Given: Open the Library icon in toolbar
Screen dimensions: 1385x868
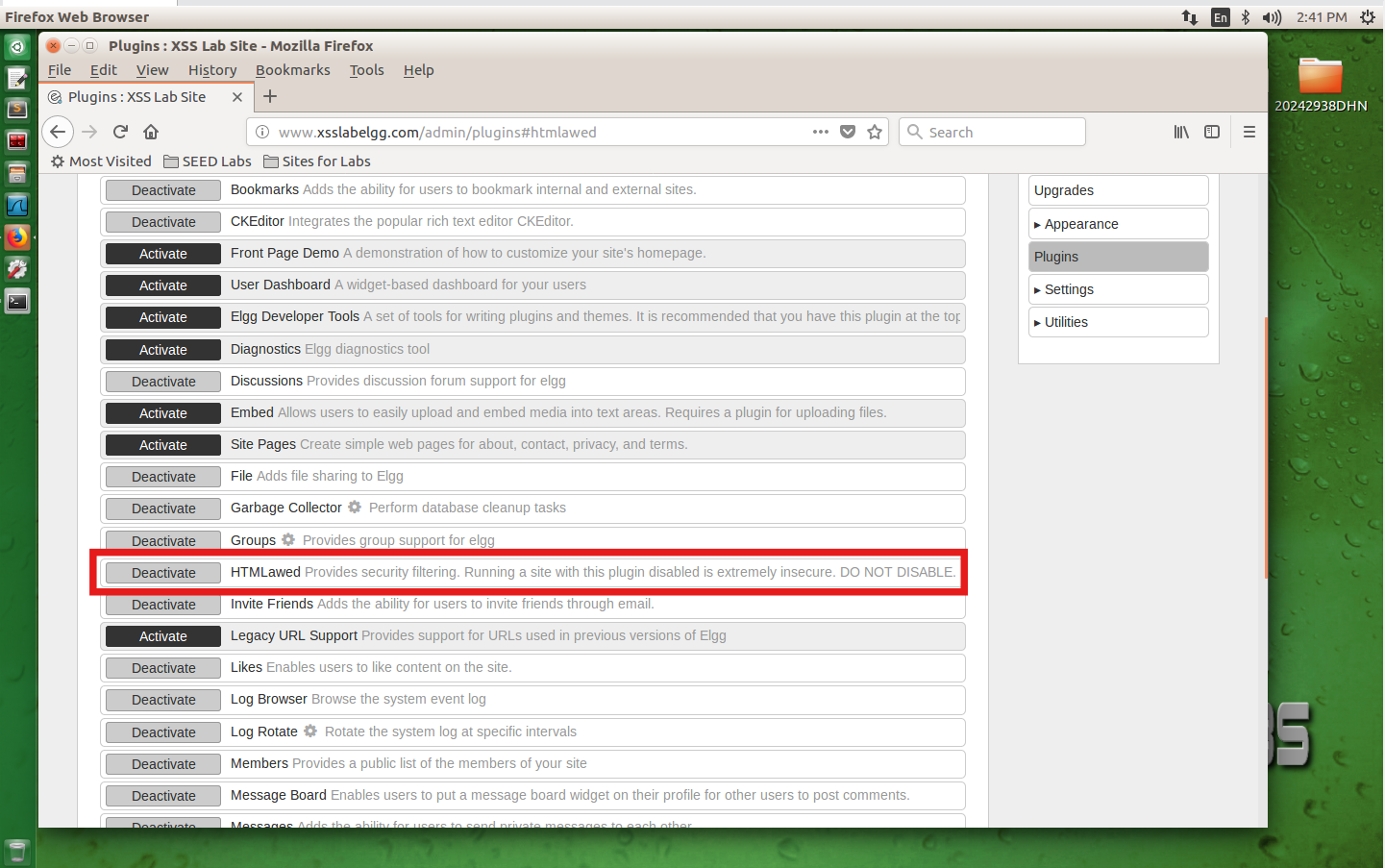Looking at the screenshot, I should [1181, 132].
